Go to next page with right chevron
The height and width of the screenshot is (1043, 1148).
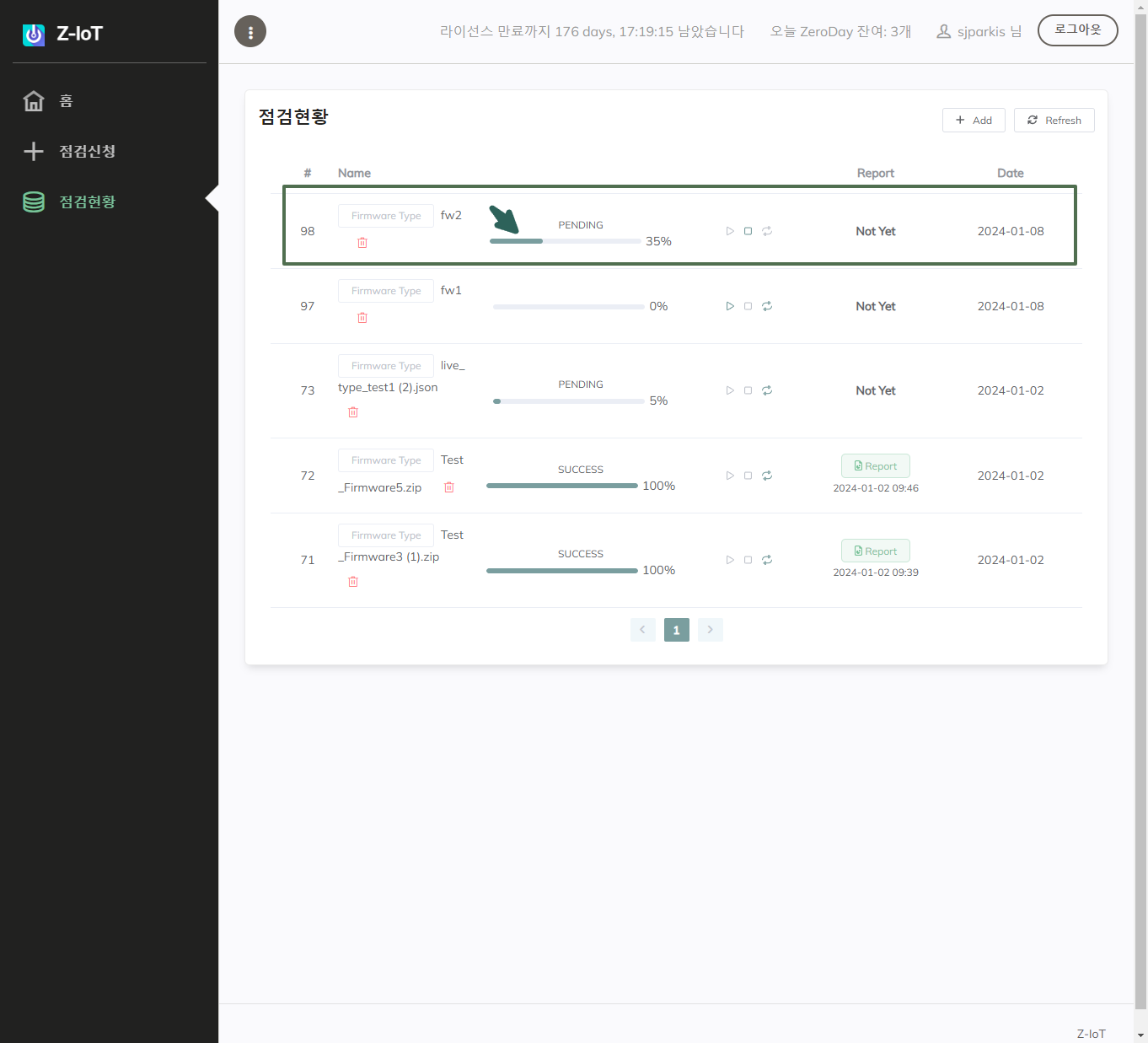711,630
